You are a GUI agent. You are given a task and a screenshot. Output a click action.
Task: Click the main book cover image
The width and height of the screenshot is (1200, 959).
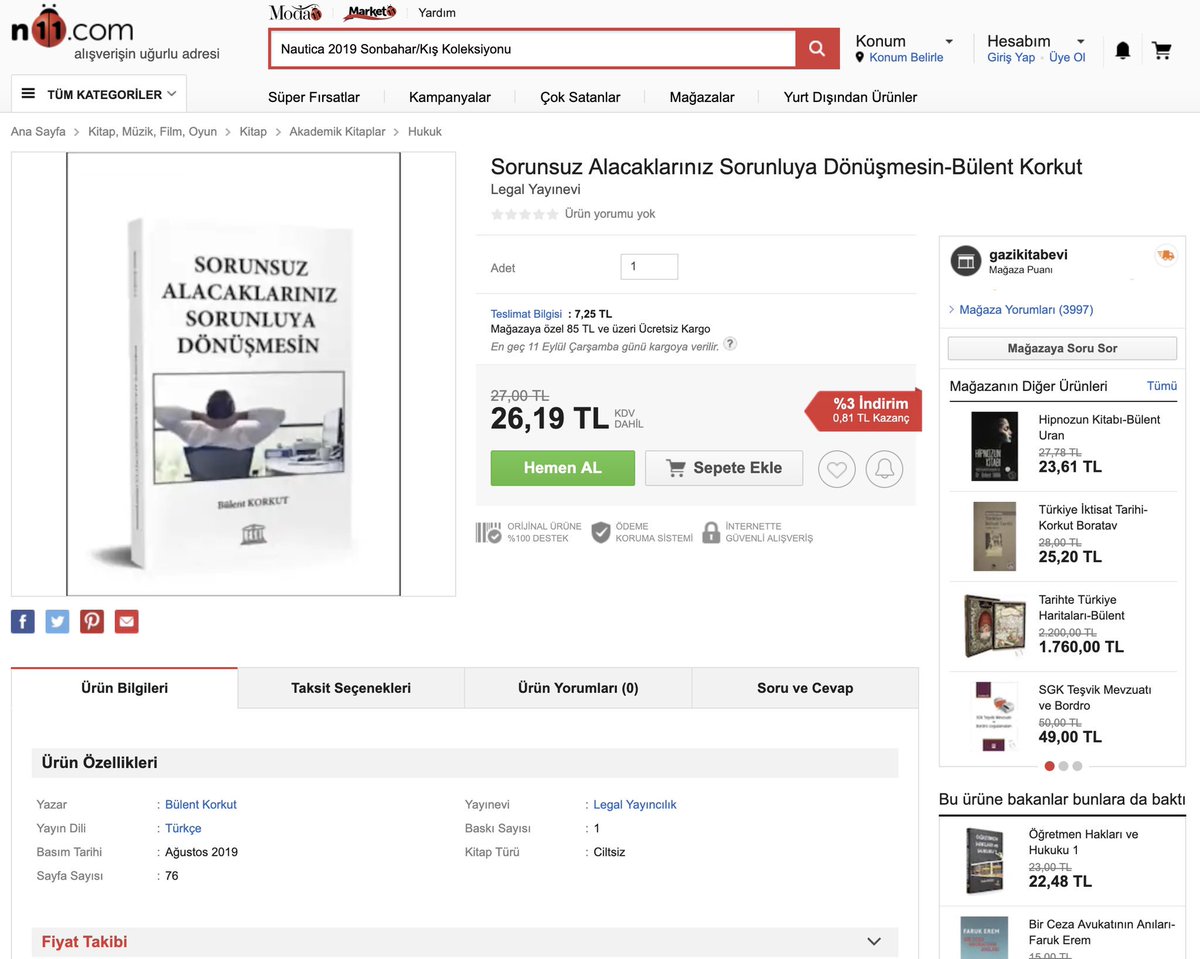(233, 374)
